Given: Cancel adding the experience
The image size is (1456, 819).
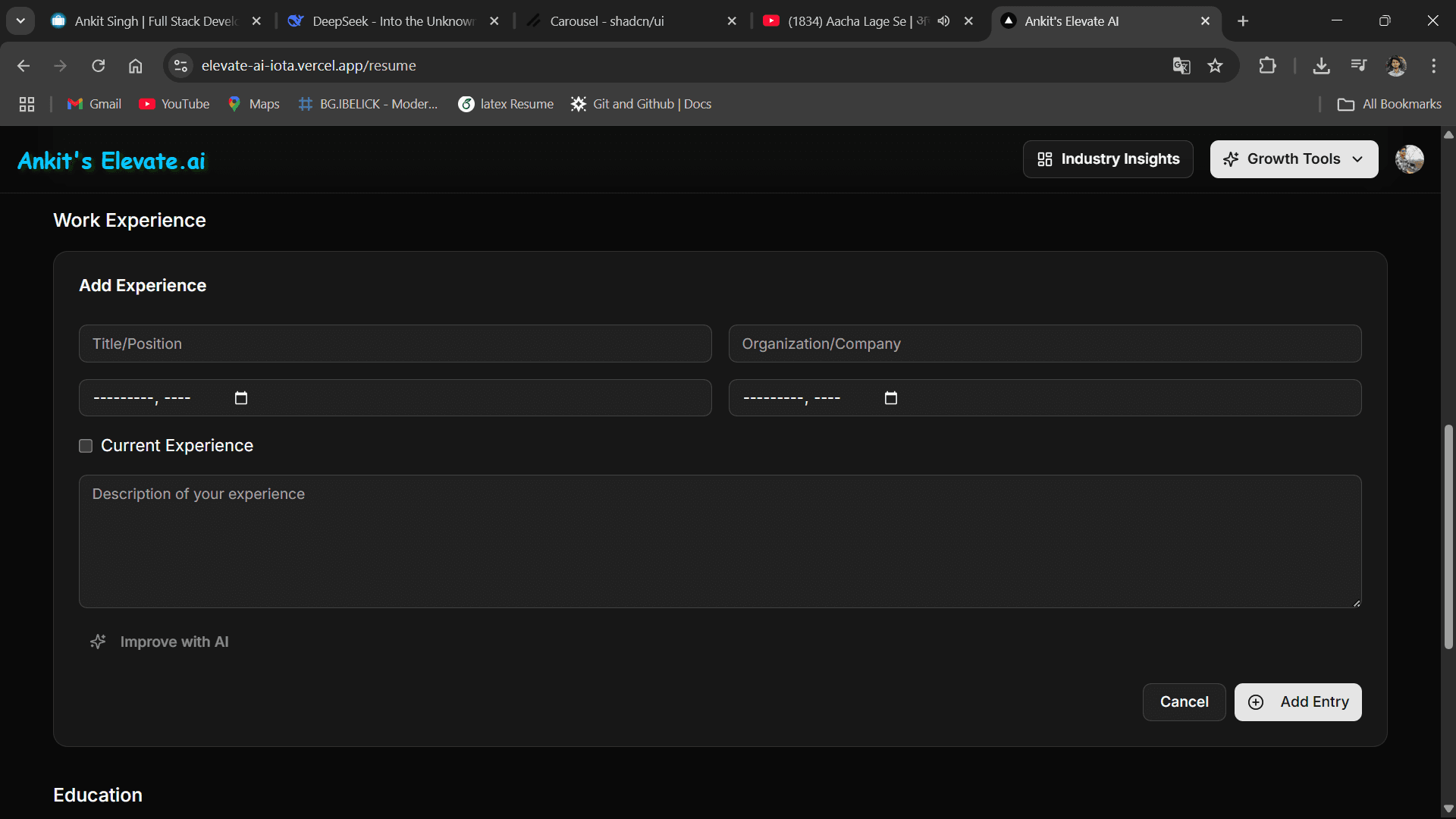Looking at the screenshot, I should pyautogui.click(x=1184, y=702).
